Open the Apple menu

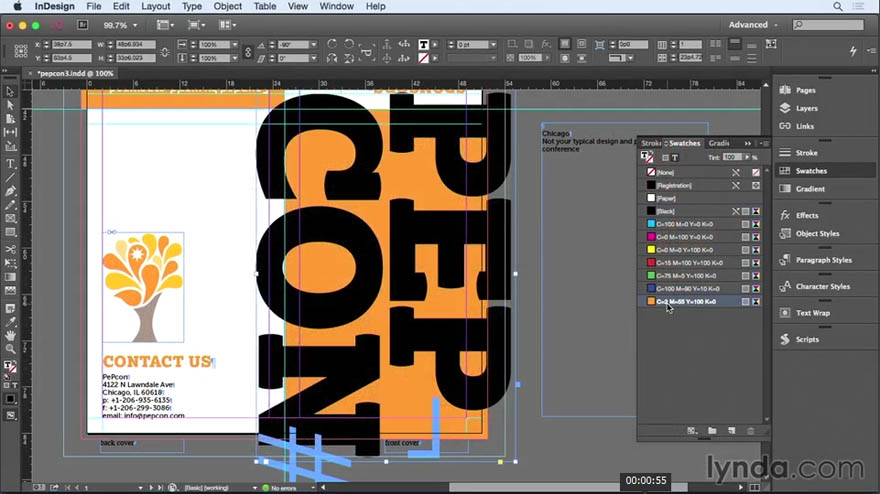pyautogui.click(x=17, y=6)
